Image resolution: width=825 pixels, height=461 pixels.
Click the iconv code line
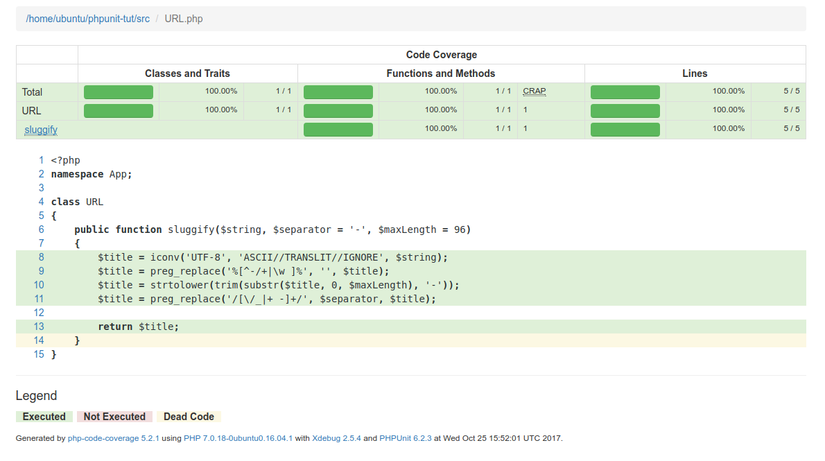pos(273,257)
